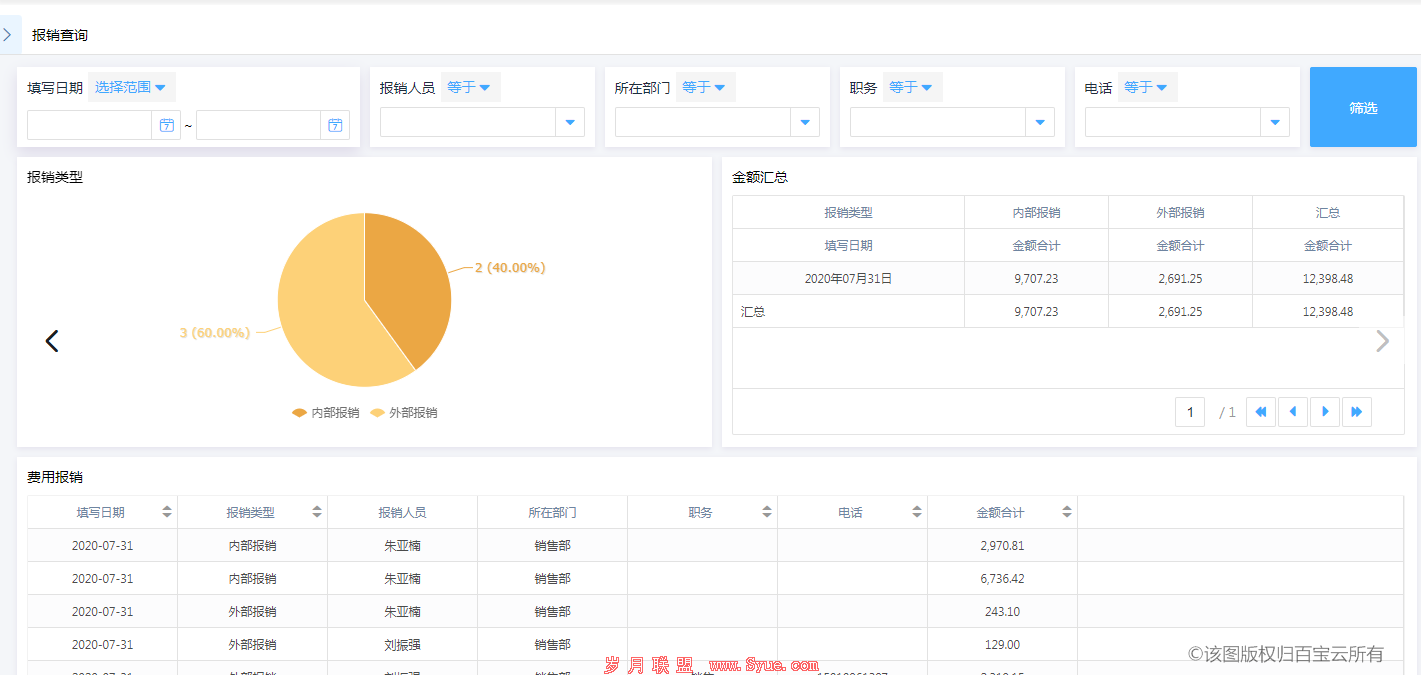Click the page number input box

pyautogui.click(x=1190, y=412)
